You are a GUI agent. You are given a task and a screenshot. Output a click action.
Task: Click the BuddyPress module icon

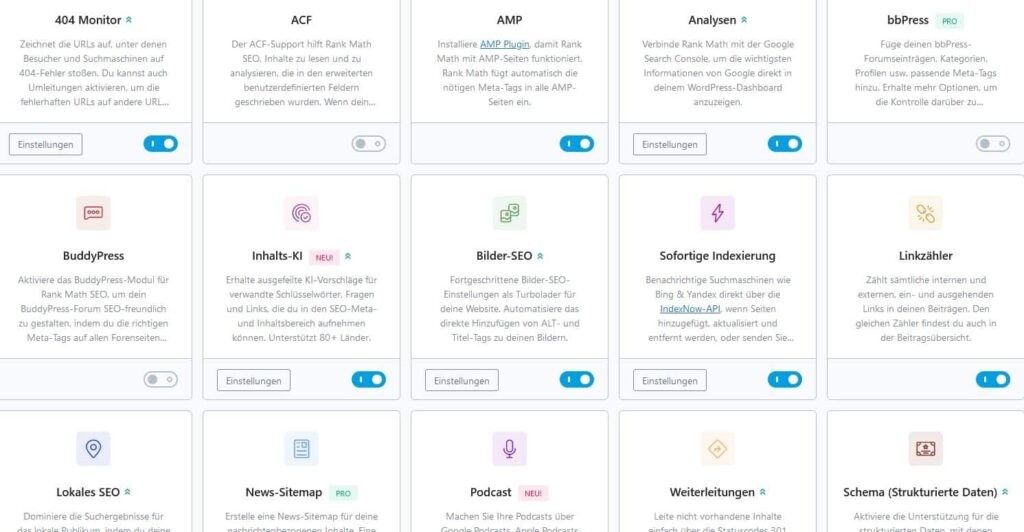(x=93, y=213)
